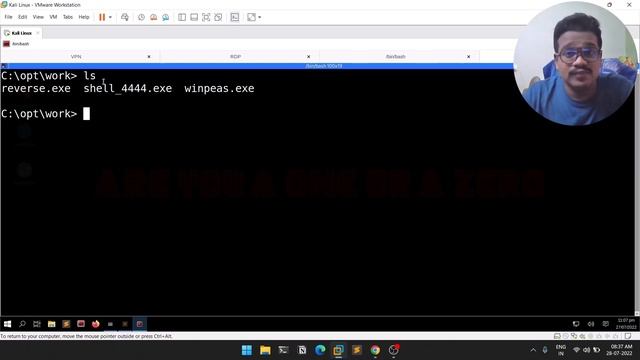Expand the power options dropdown arrow

pyautogui.click(x=110, y=17)
